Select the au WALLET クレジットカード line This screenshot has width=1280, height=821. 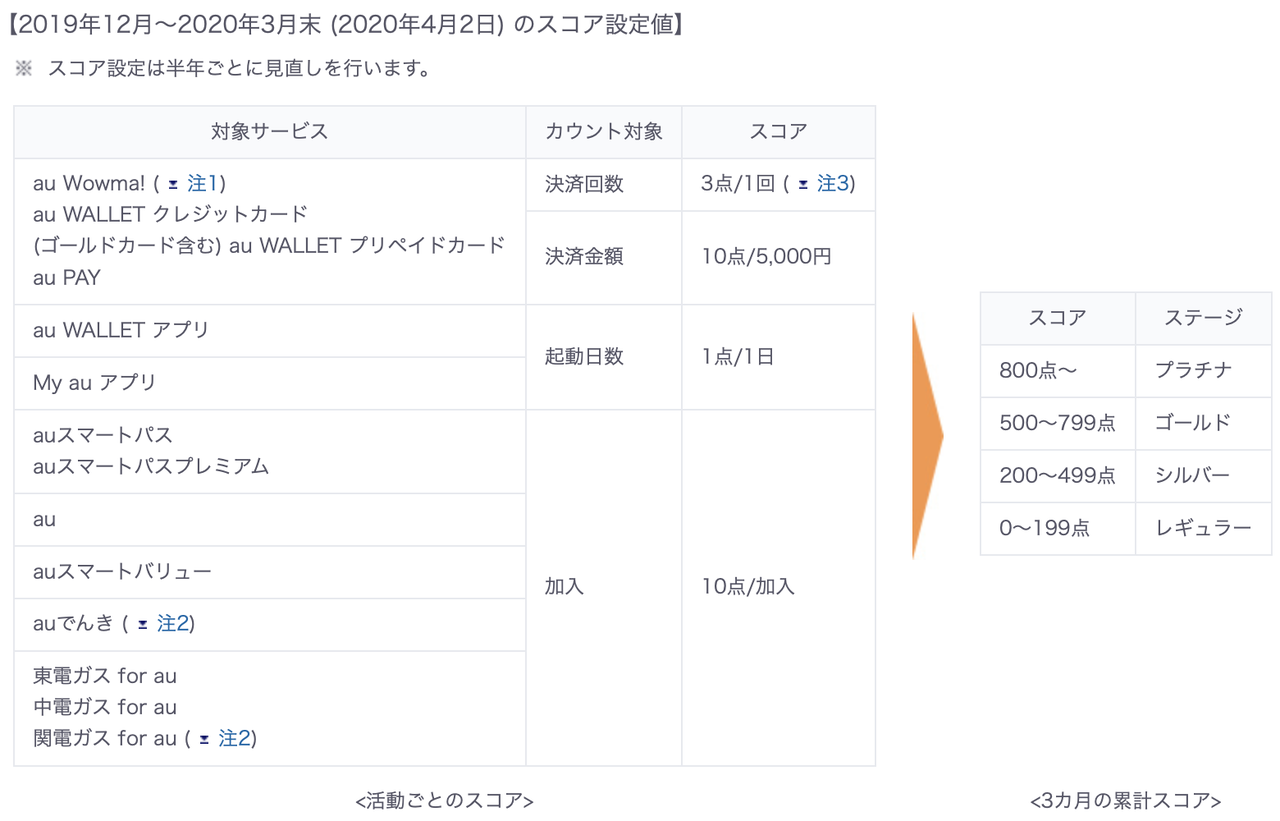pos(170,214)
